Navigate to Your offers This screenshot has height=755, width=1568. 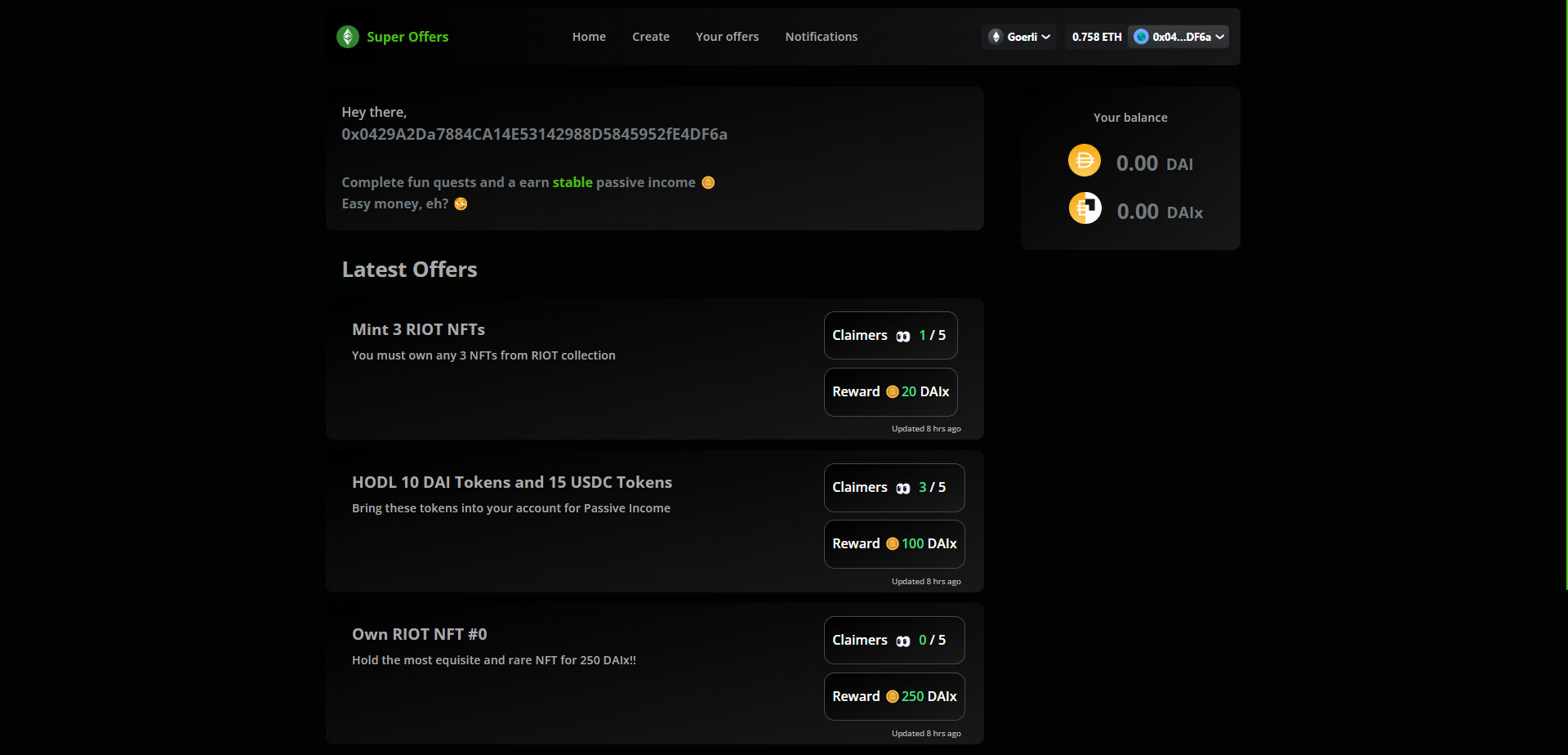coord(727,37)
